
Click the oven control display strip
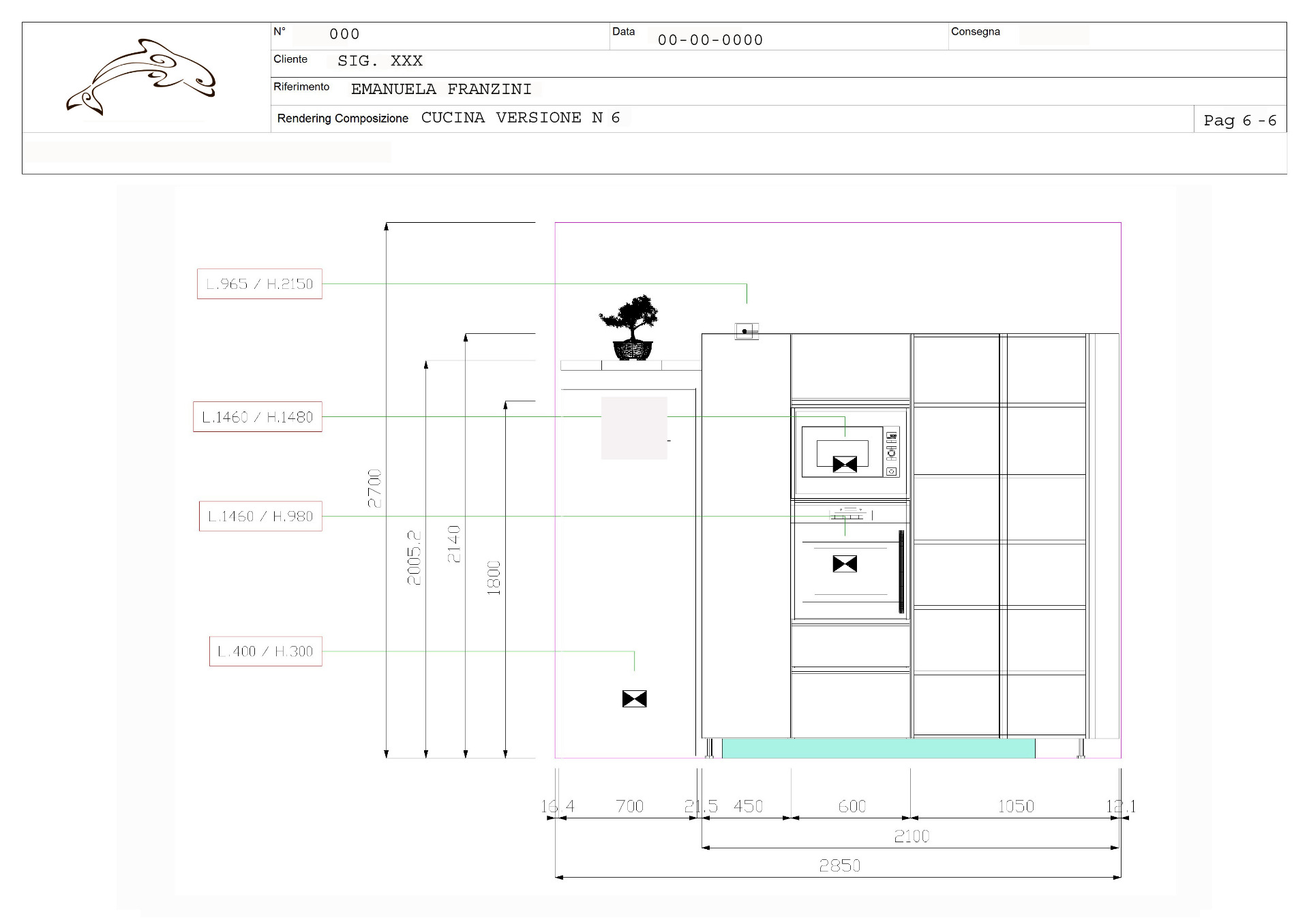(850, 513)
